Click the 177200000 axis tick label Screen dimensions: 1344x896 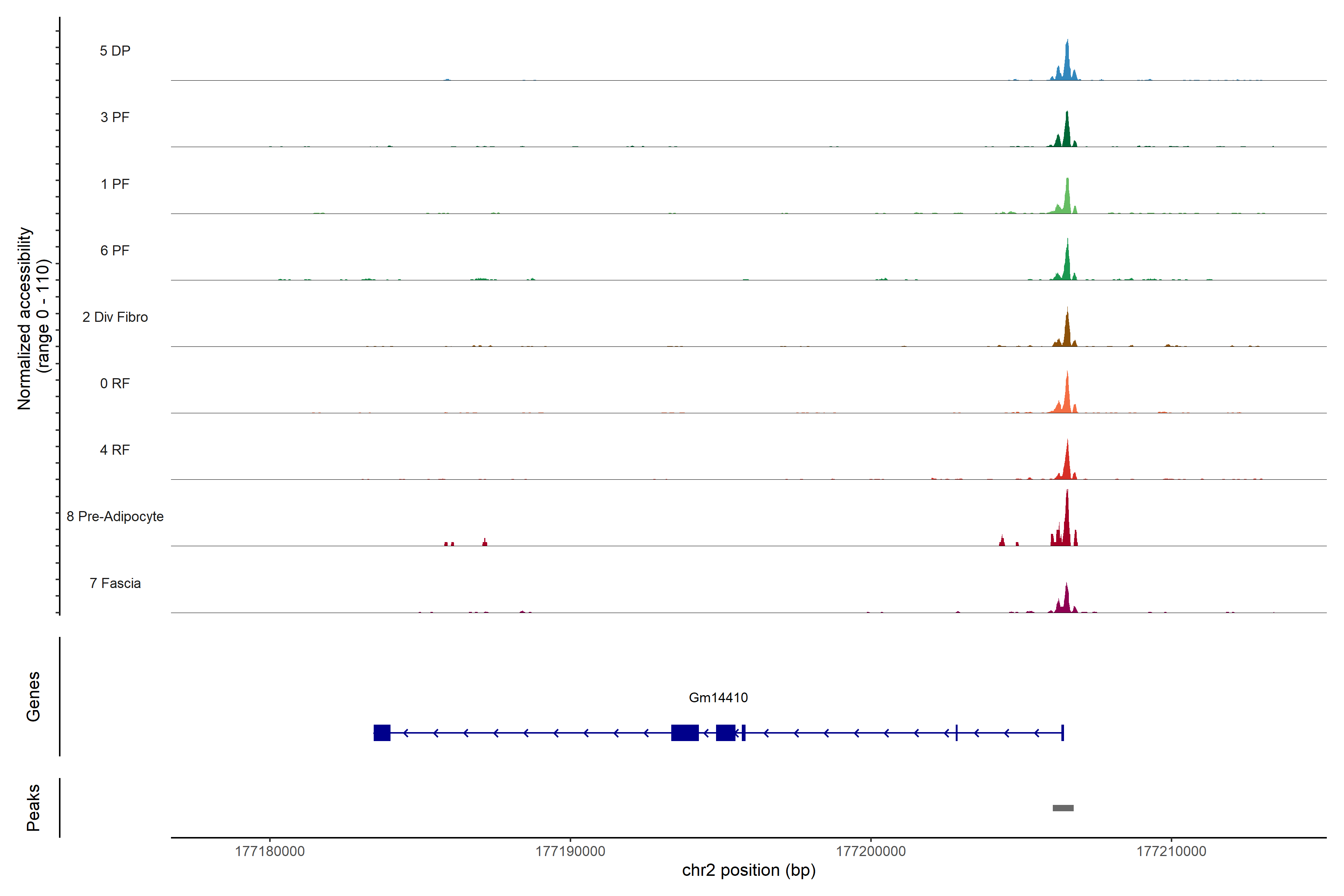pos(871,851)
